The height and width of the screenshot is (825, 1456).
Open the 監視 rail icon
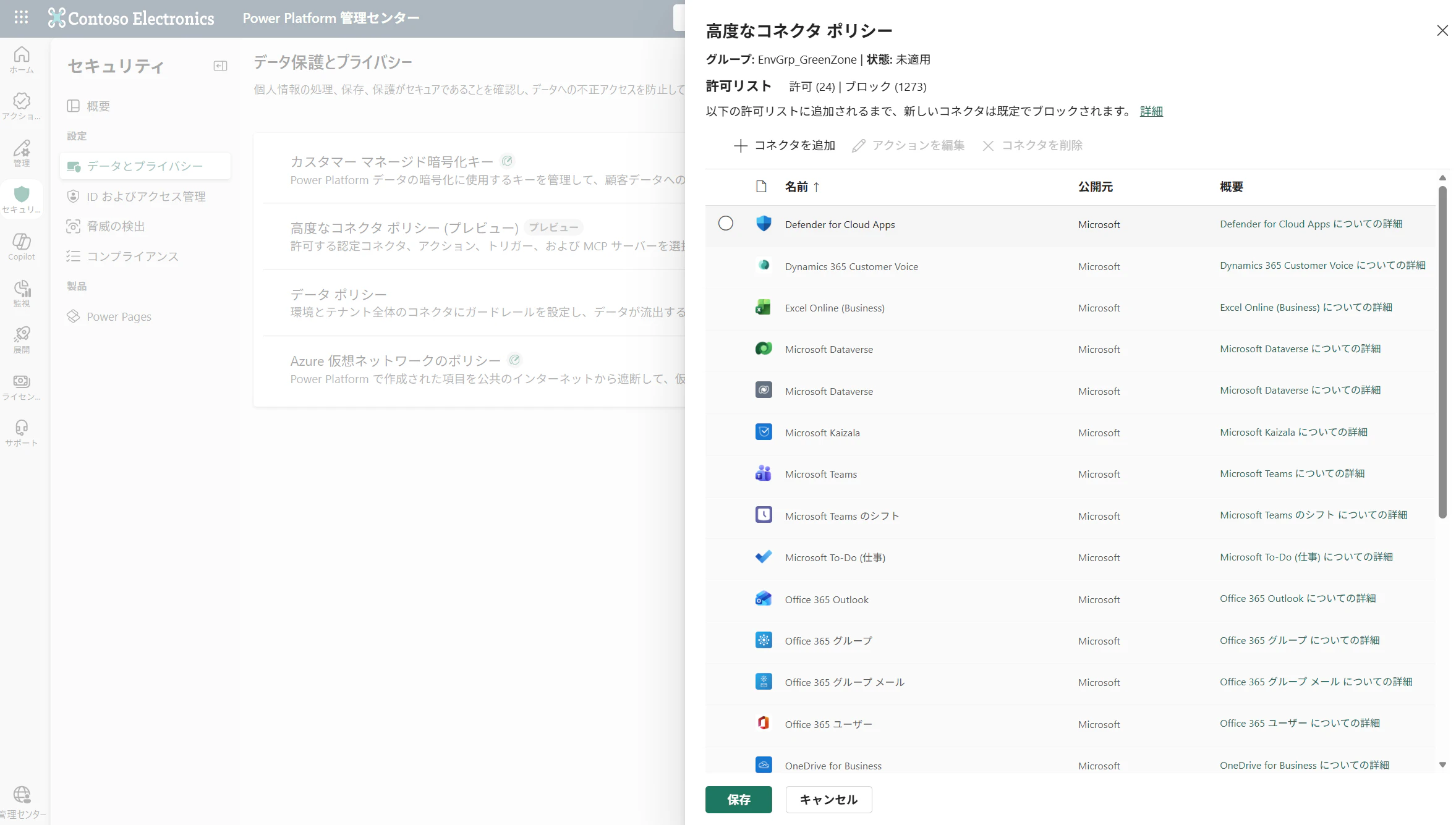22,292
